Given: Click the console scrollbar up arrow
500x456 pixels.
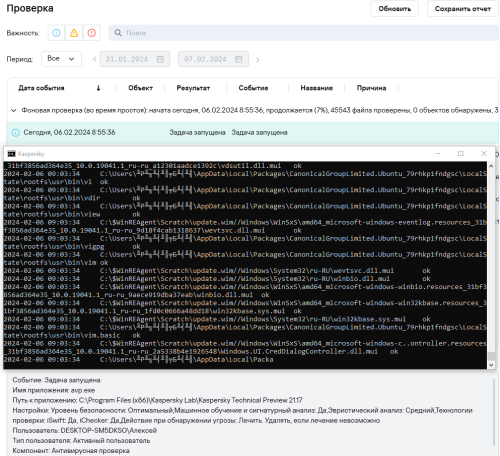Looking at the screenshot, I should click(x=491, y=166).
